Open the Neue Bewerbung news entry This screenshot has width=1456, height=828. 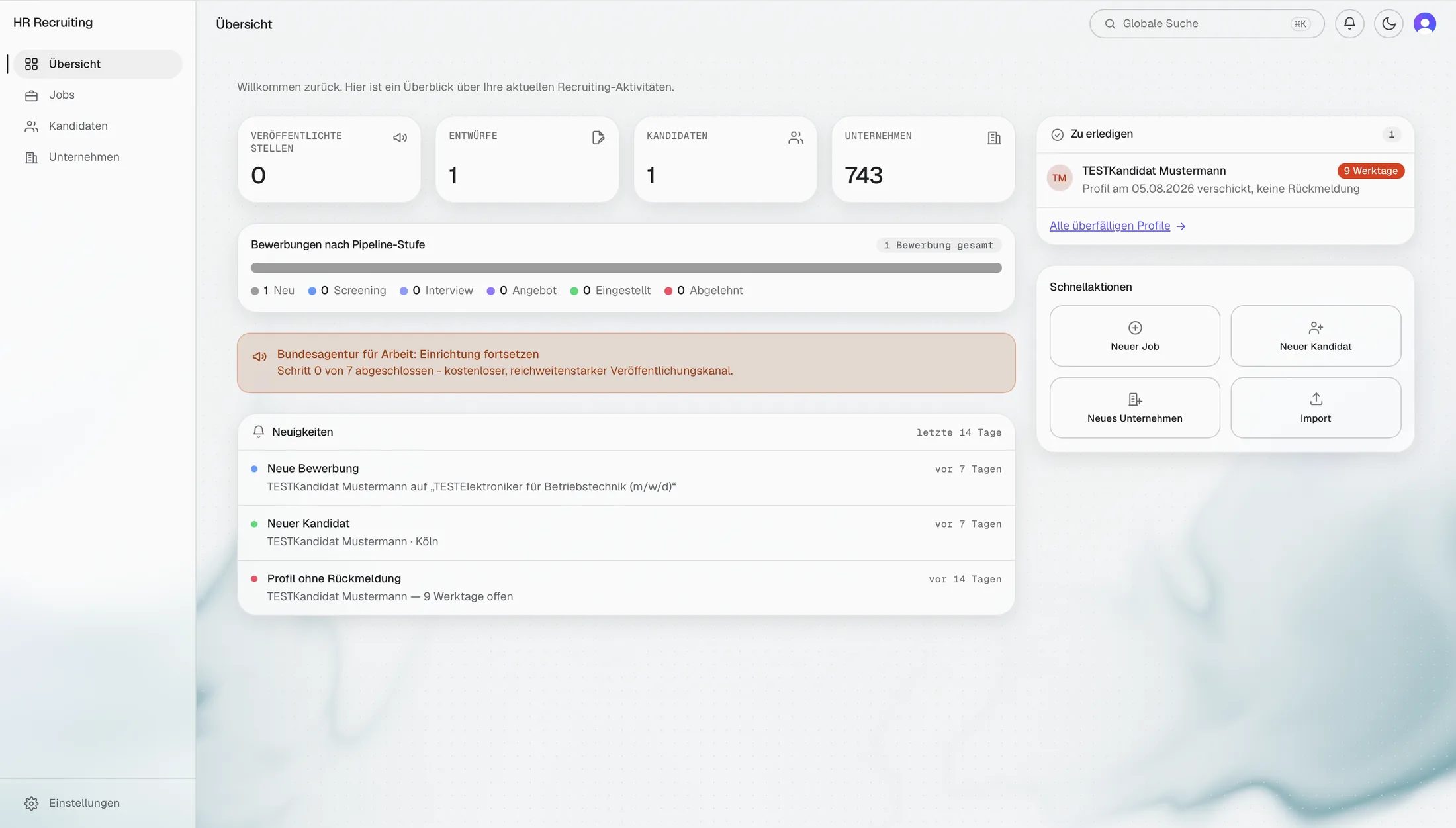tap(626, 478)
